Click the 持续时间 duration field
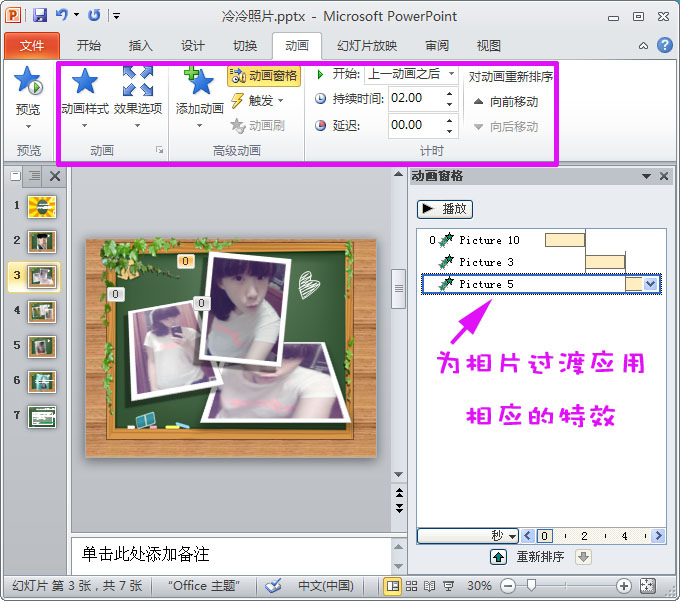680x601 pixels. [x=416, y=98]
